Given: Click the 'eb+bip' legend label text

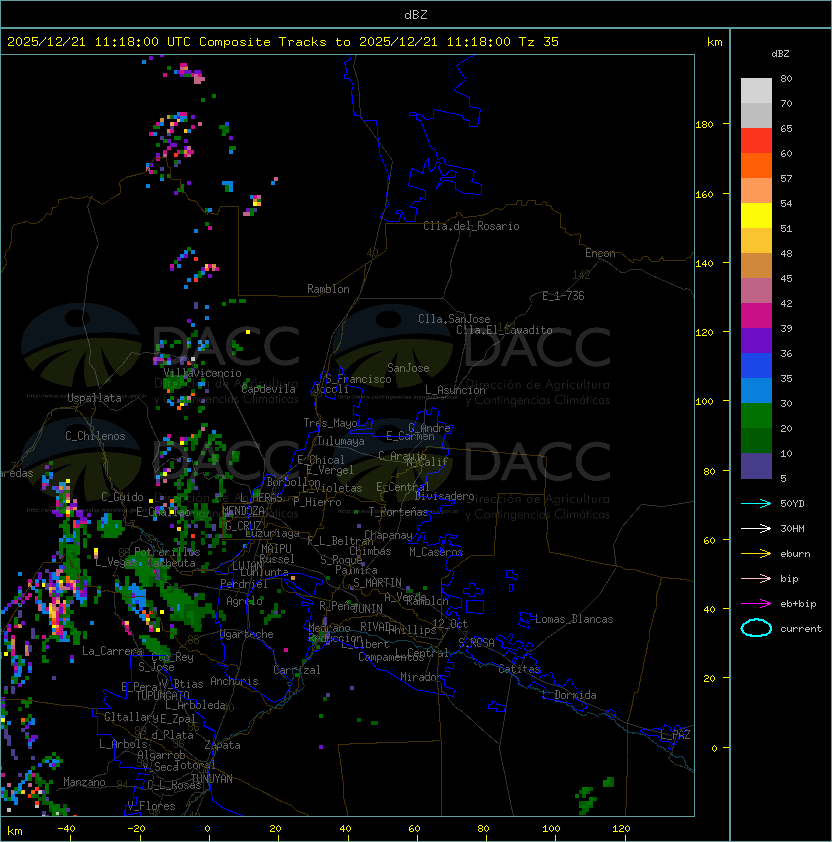Looking at the screenshot, I should point(798,604).
